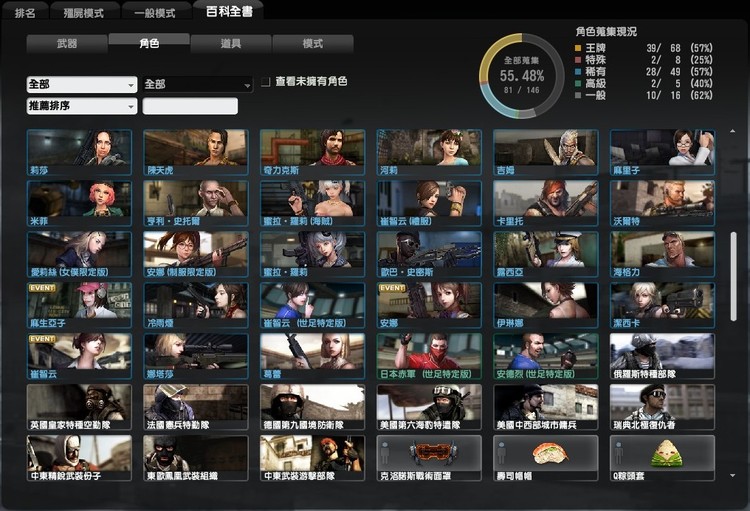Viewport: 750px width, 511px height.
Task: Select 日本赤軍 (世足特定版) card
Action: coord(429,356)
